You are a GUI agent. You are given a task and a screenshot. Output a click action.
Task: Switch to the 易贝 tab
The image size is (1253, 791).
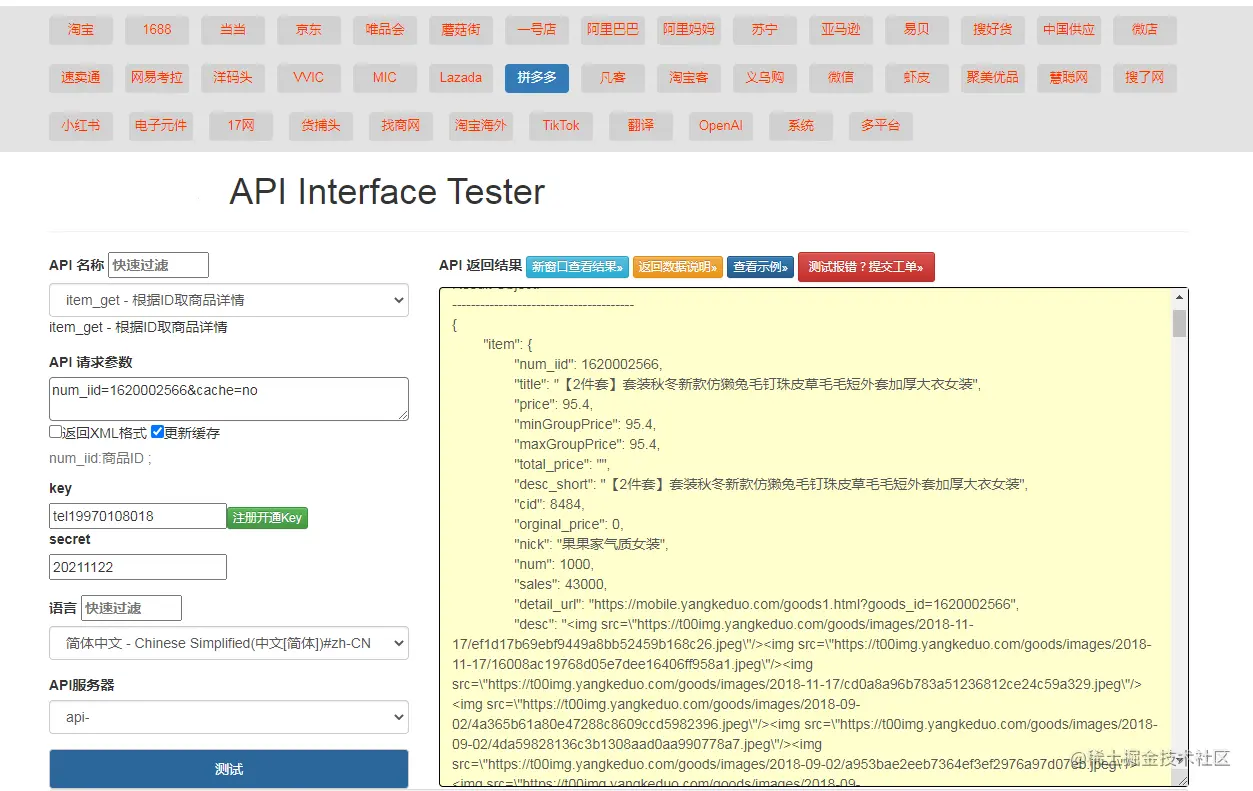917,30
